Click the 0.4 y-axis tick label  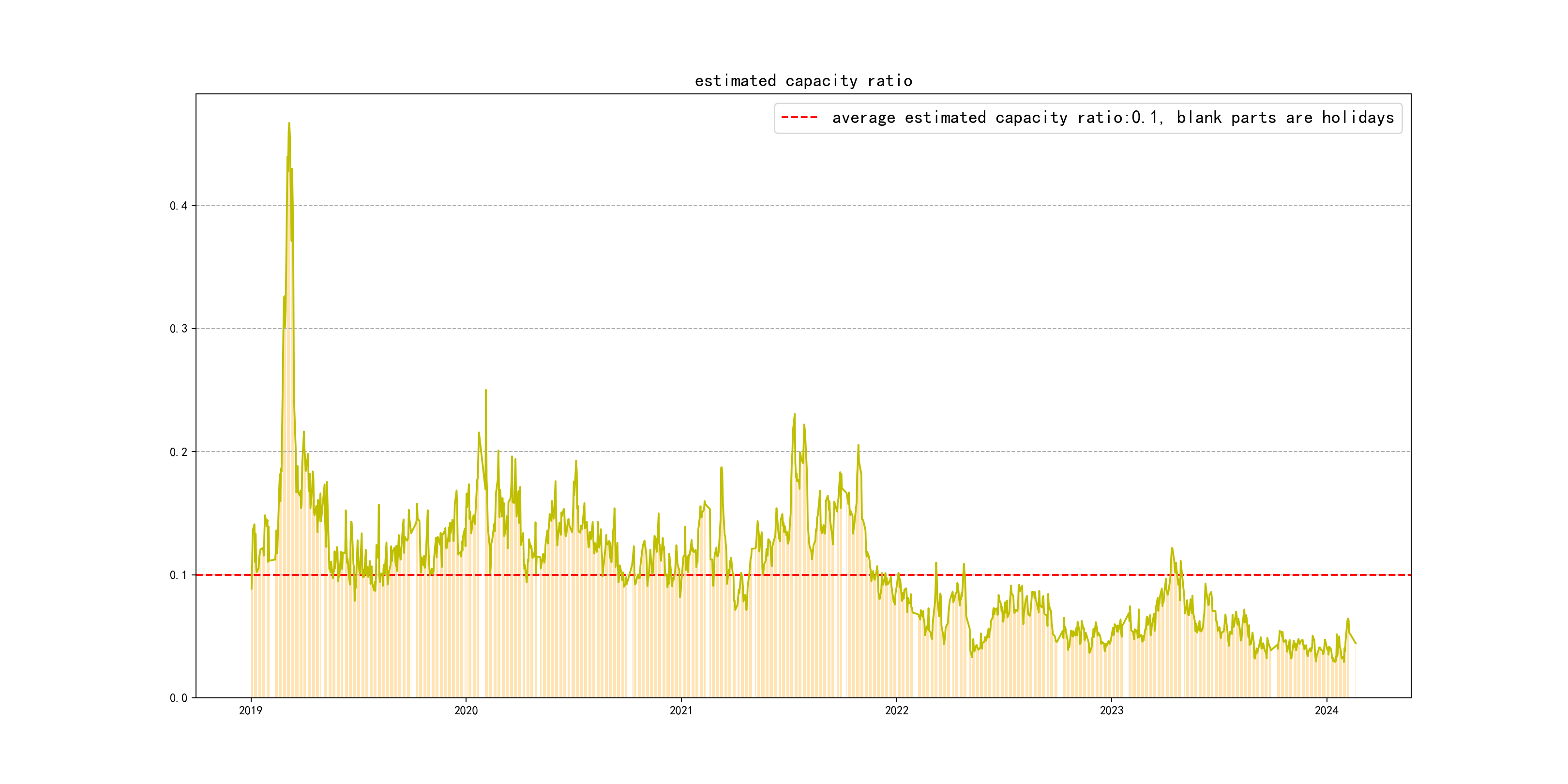click(179, 206)
